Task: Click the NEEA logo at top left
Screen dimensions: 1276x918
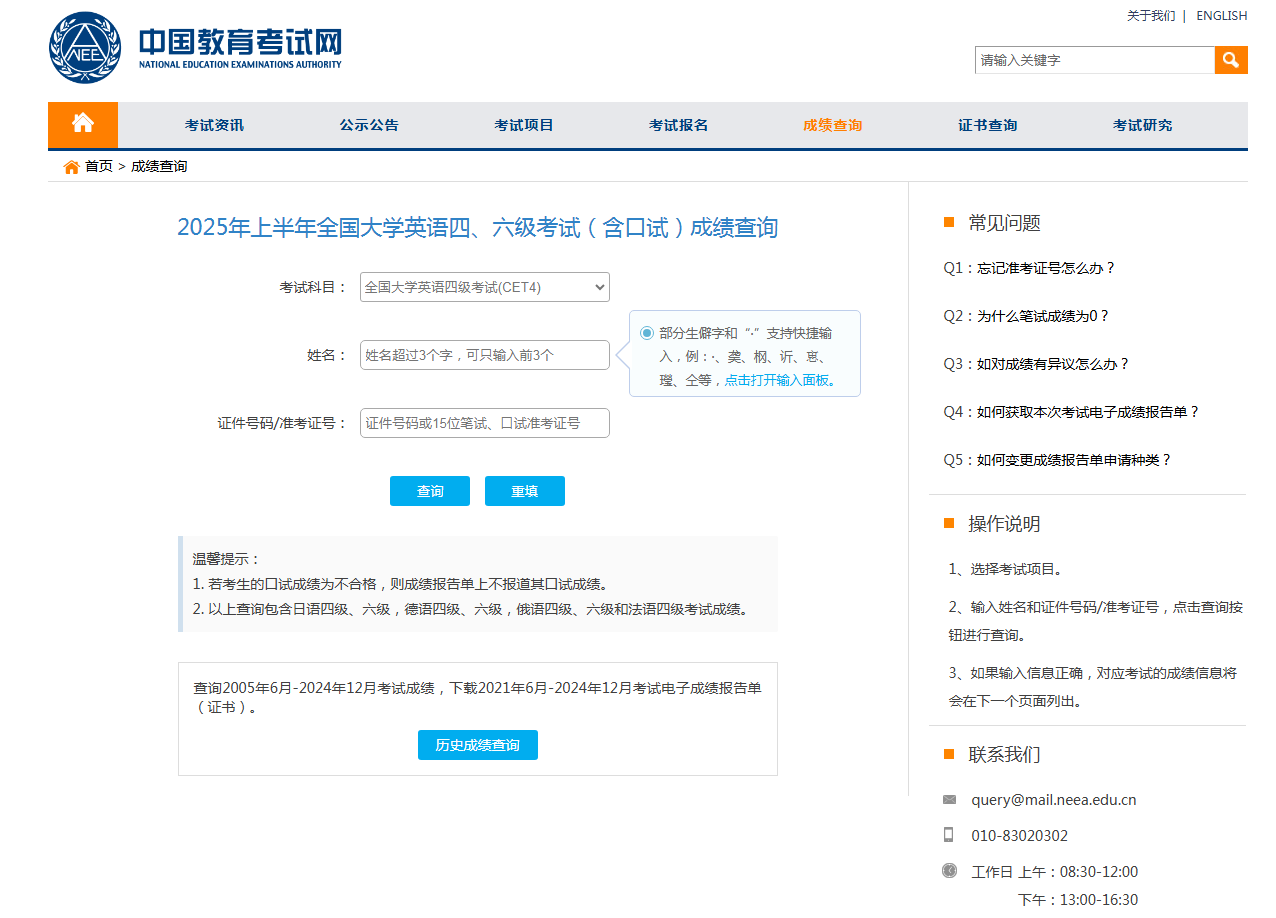Action: point(85,48)
